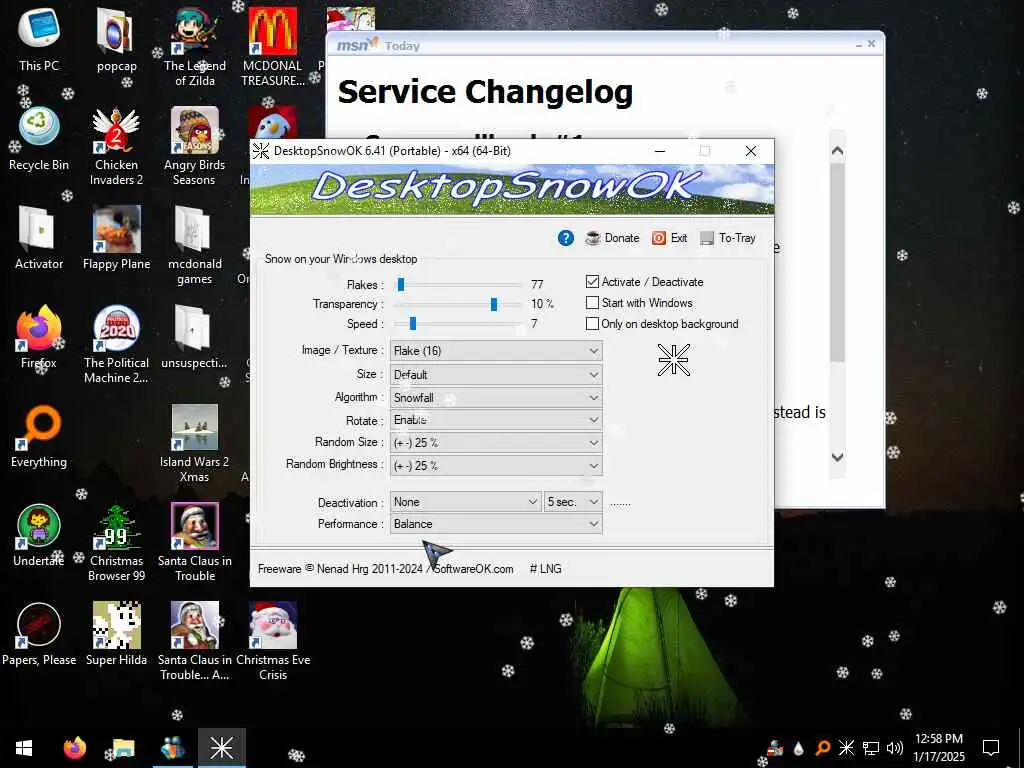Click the Donate coffee cup button
The height and width of the screenshot is (768, 1024).
(x=613, y=238)
